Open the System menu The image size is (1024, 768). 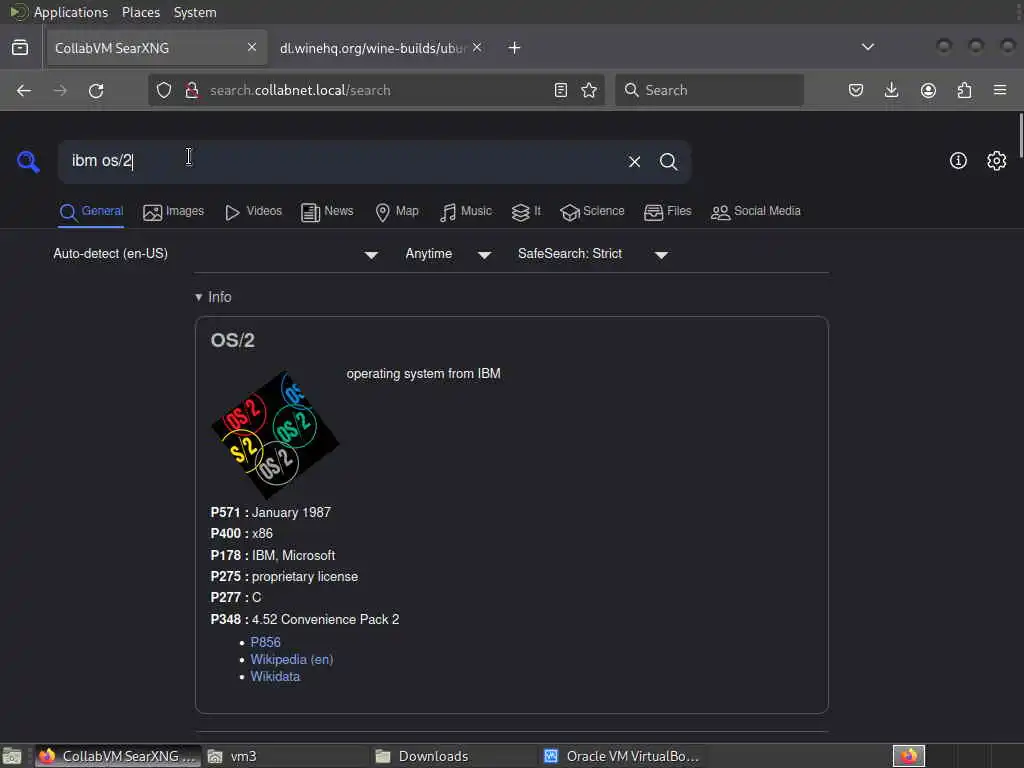coord(195,12)
